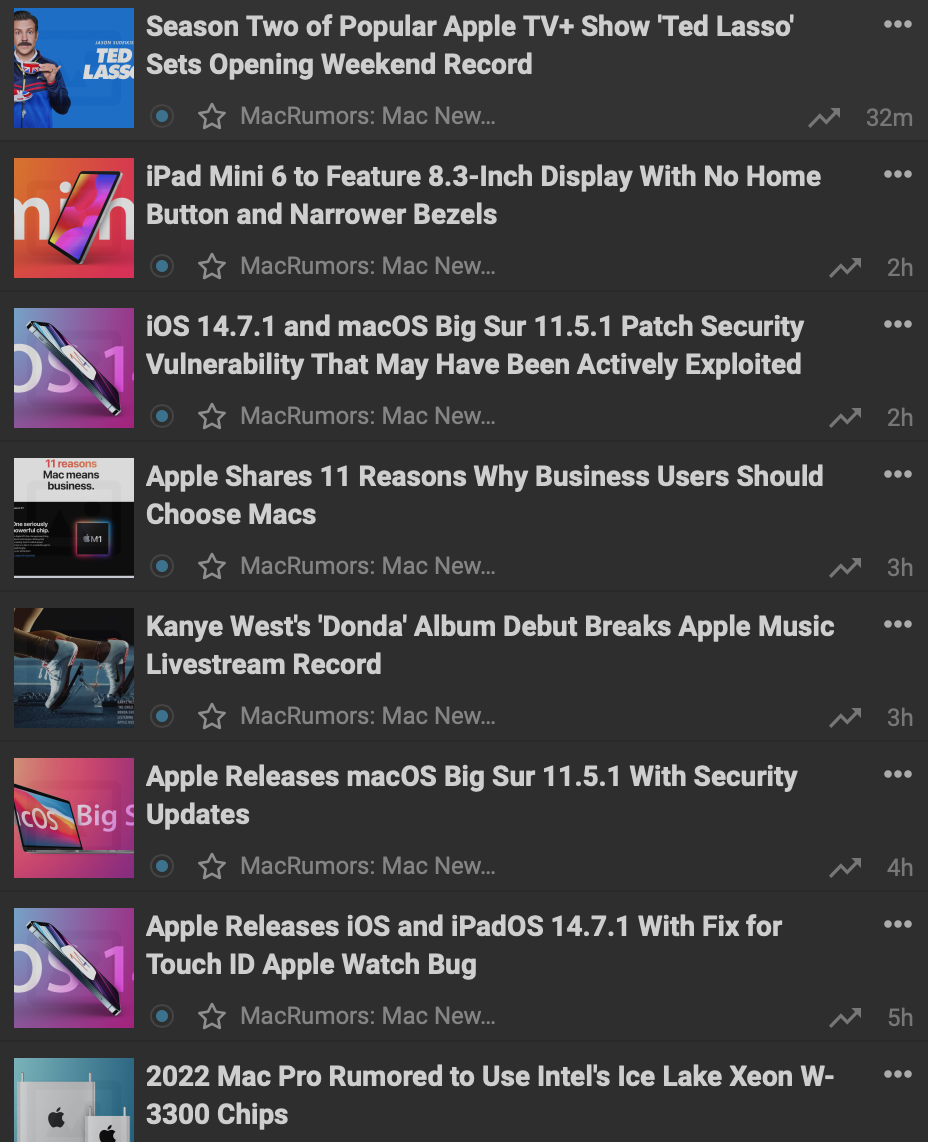This screenshot has width=928, height=1142.
Task: Click trending icon on Touch ID Watch bug article
Action: pyautogui.click(x=845, y=1017)
